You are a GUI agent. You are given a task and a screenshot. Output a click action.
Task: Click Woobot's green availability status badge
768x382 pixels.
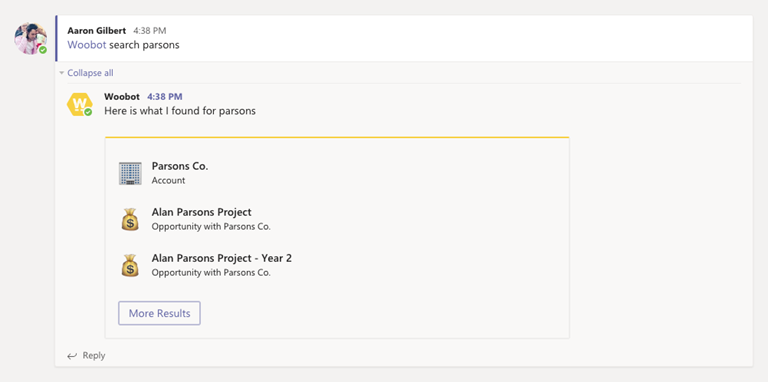[x=88, y=112]
